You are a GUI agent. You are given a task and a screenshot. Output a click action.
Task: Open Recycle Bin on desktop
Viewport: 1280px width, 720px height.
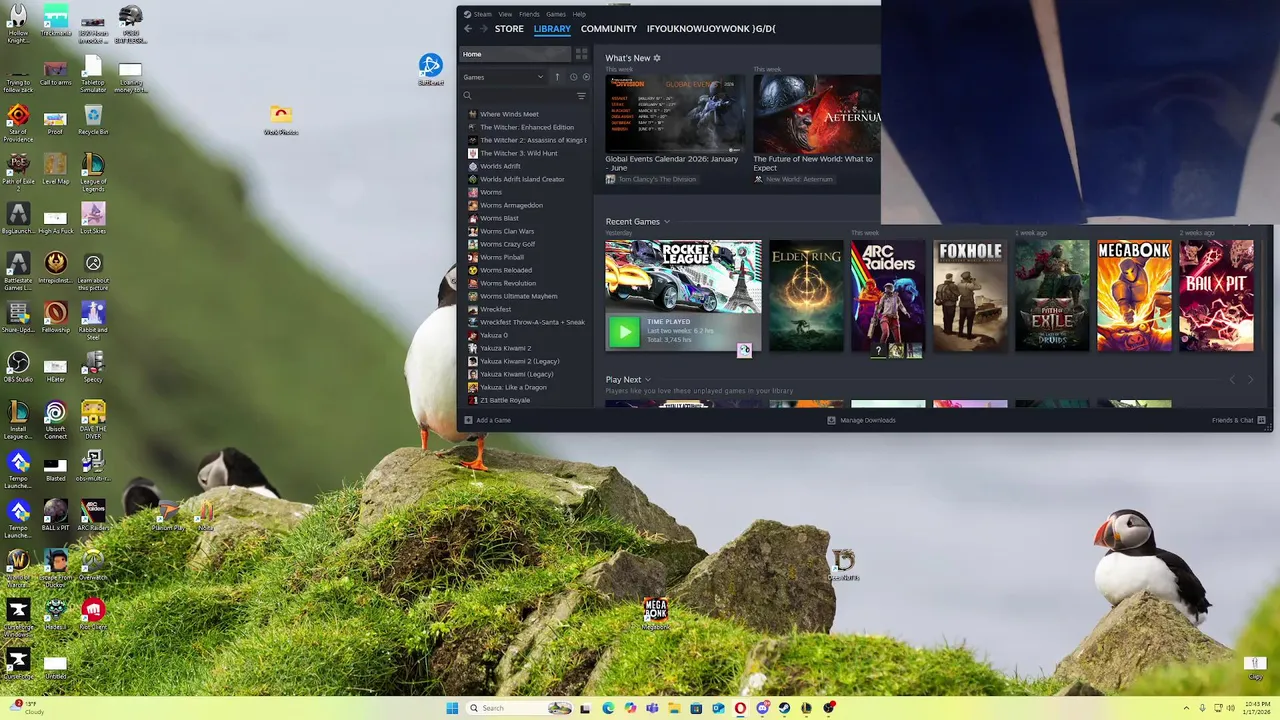point(93,121)
